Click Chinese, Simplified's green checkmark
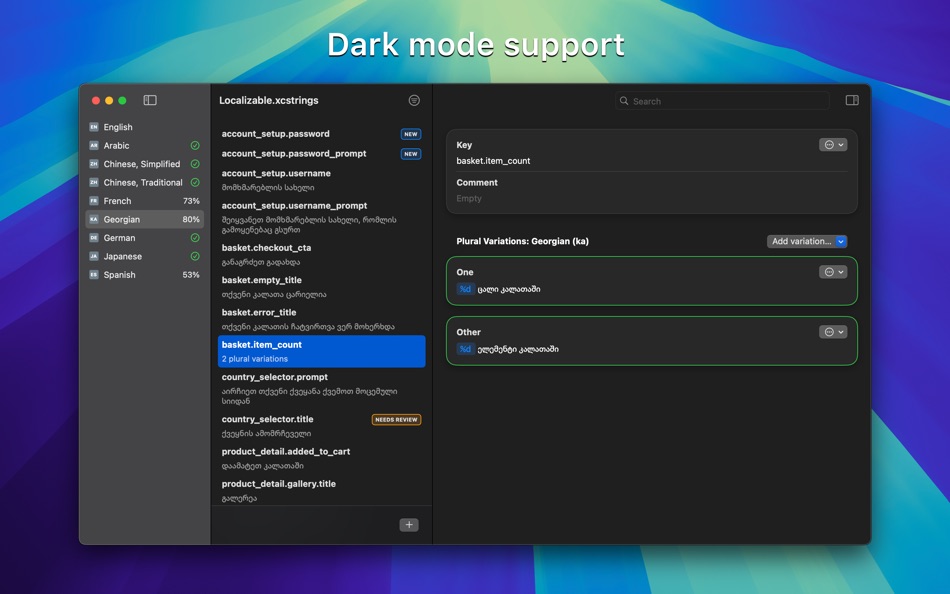The width and height of the screenshot is (950, 594). click(x=195, y=164)
